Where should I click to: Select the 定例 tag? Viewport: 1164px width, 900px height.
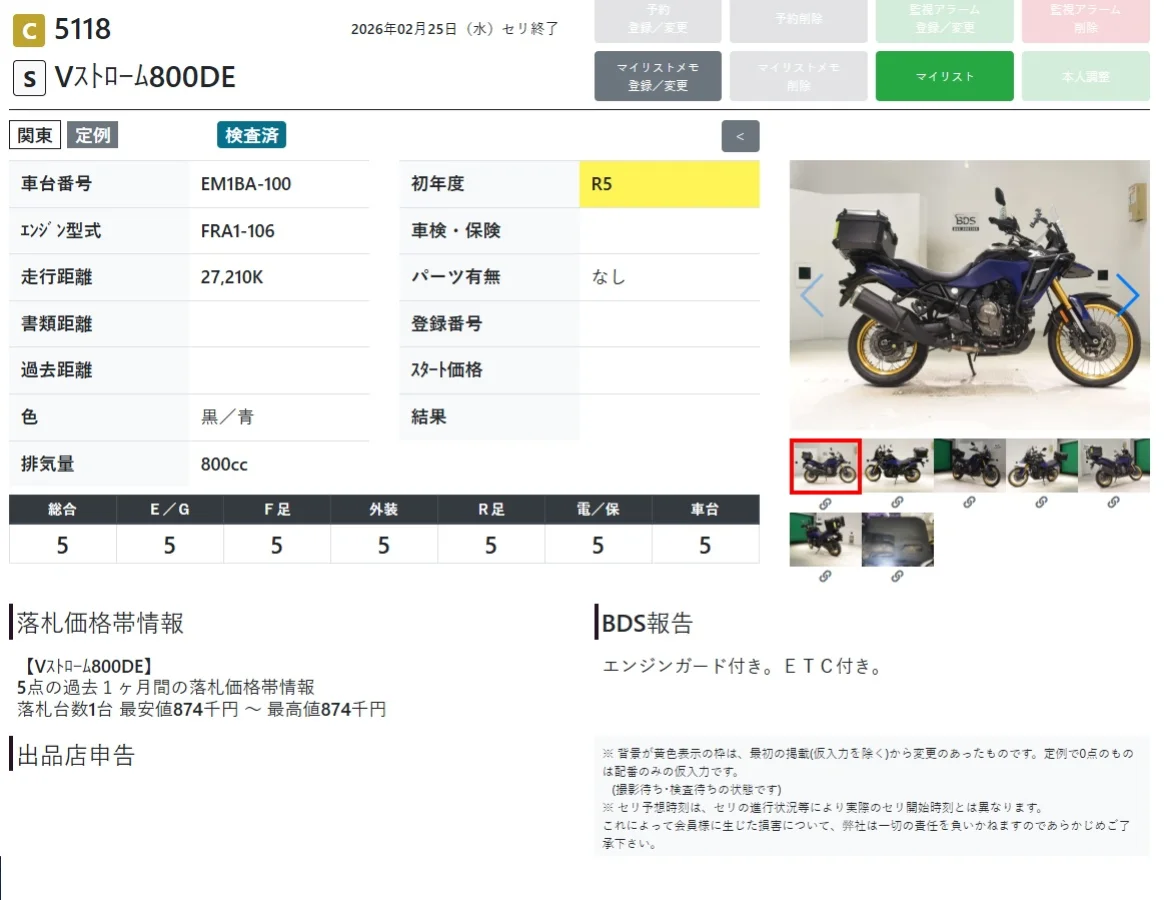93,135
